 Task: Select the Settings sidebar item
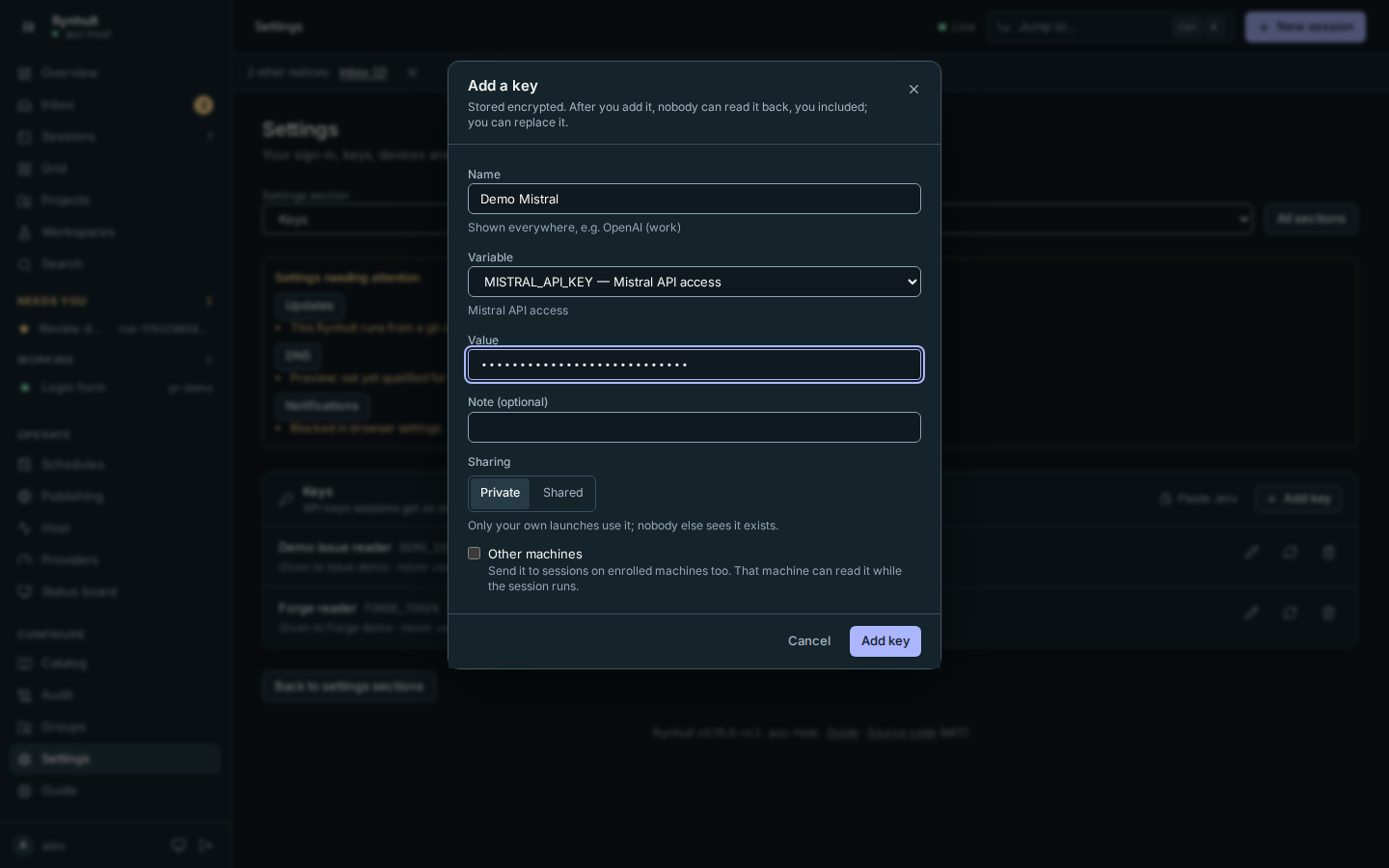(116, 759)
